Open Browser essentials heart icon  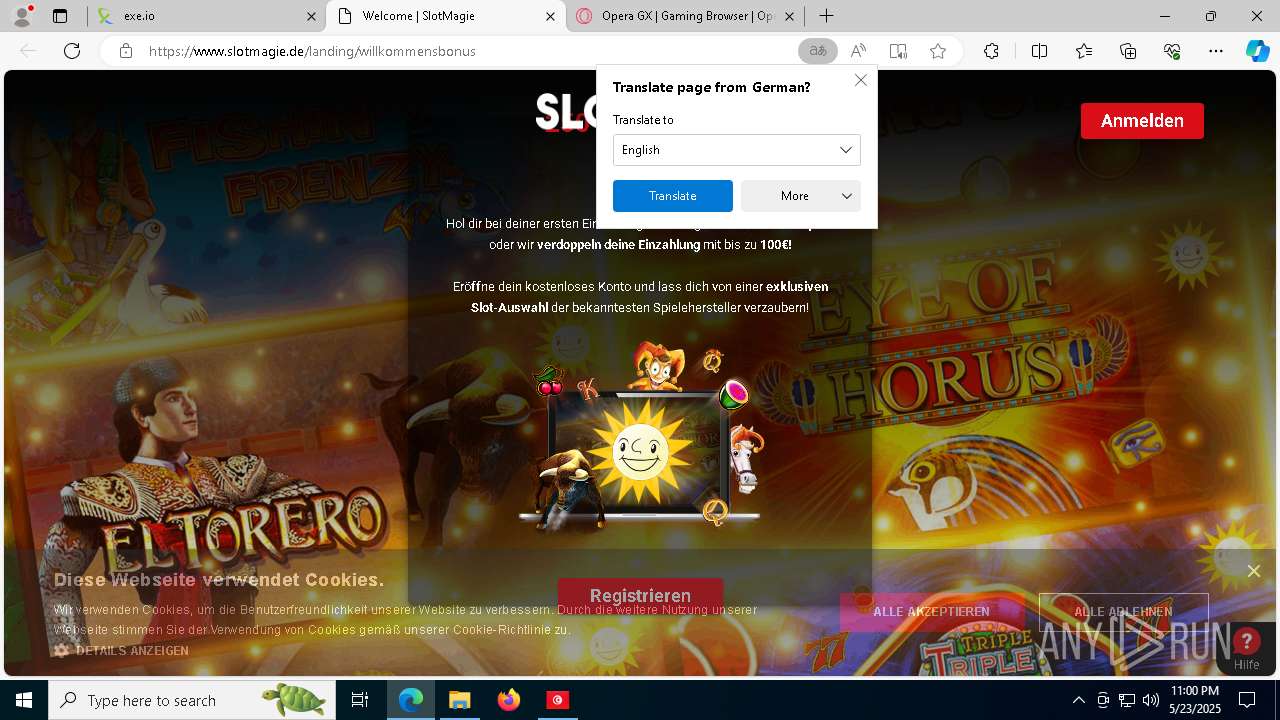point(1172,51)
